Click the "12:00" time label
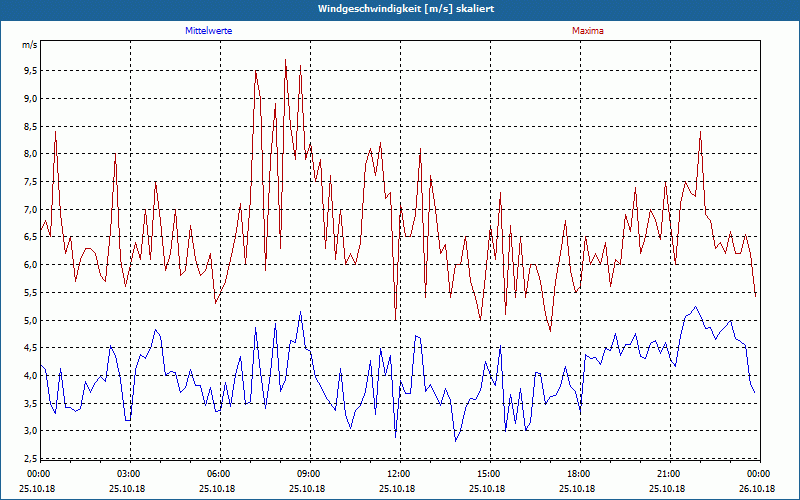 398,474
